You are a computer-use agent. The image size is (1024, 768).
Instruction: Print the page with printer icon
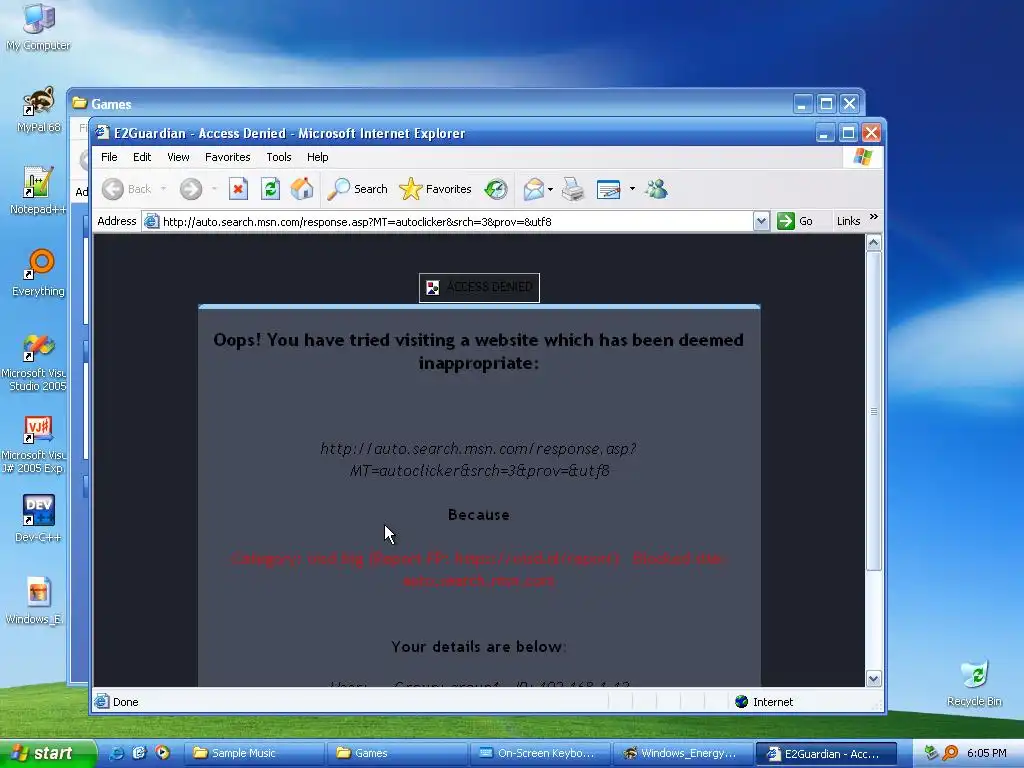point(573,189)
